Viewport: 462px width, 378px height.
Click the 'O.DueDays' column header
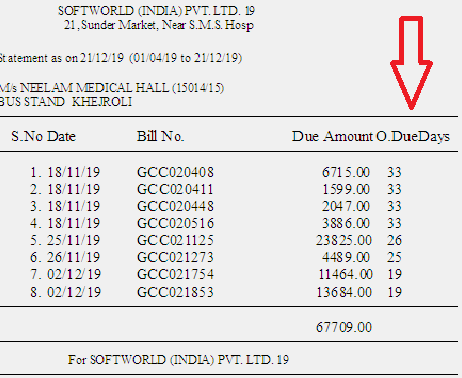(x=413, y=137)
